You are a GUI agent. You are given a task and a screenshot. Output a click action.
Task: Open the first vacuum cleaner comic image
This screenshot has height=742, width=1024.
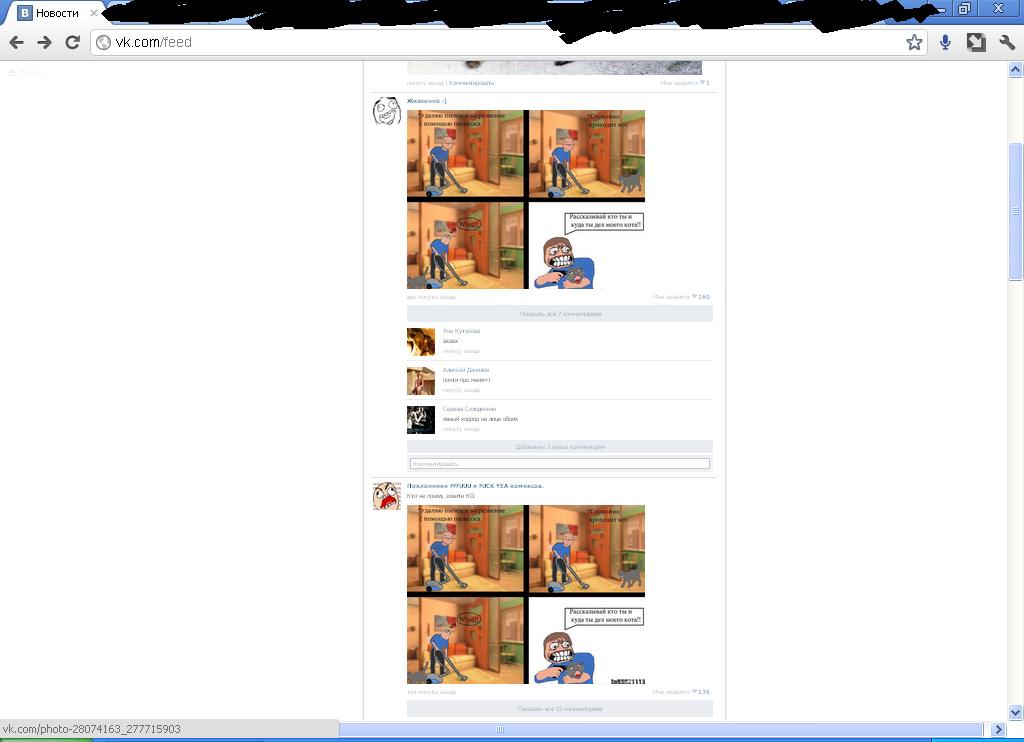526,199
